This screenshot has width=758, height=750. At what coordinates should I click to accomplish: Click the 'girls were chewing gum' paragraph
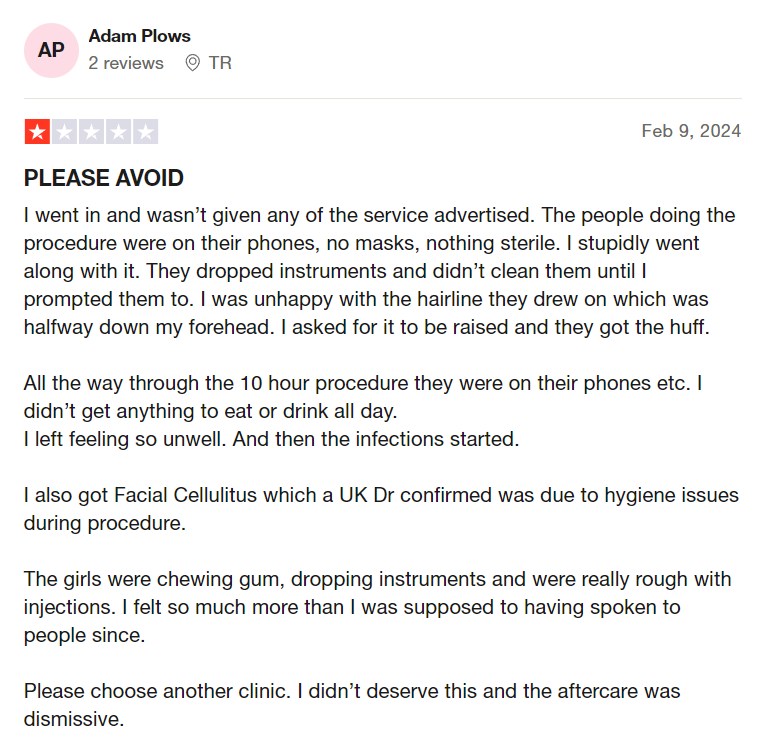[378, 607]
